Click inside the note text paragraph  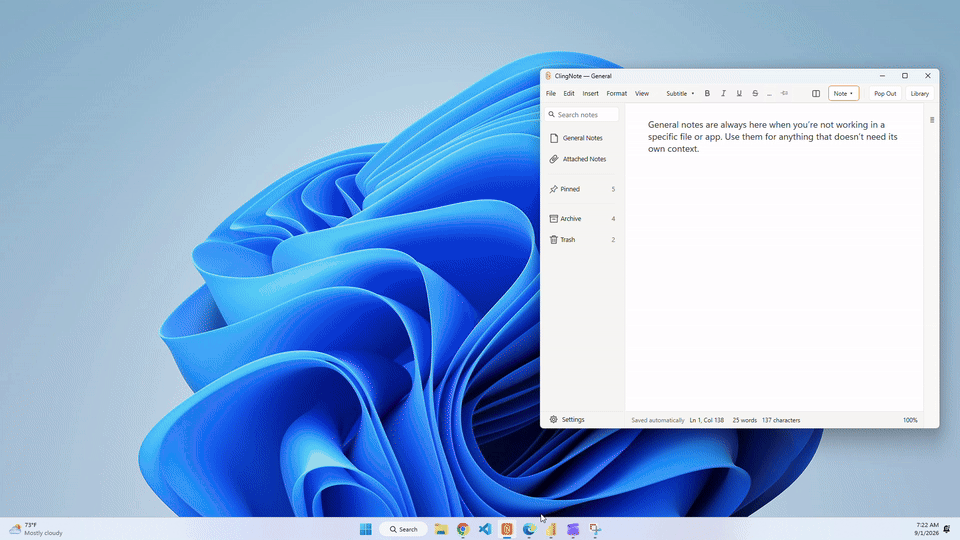773,137
